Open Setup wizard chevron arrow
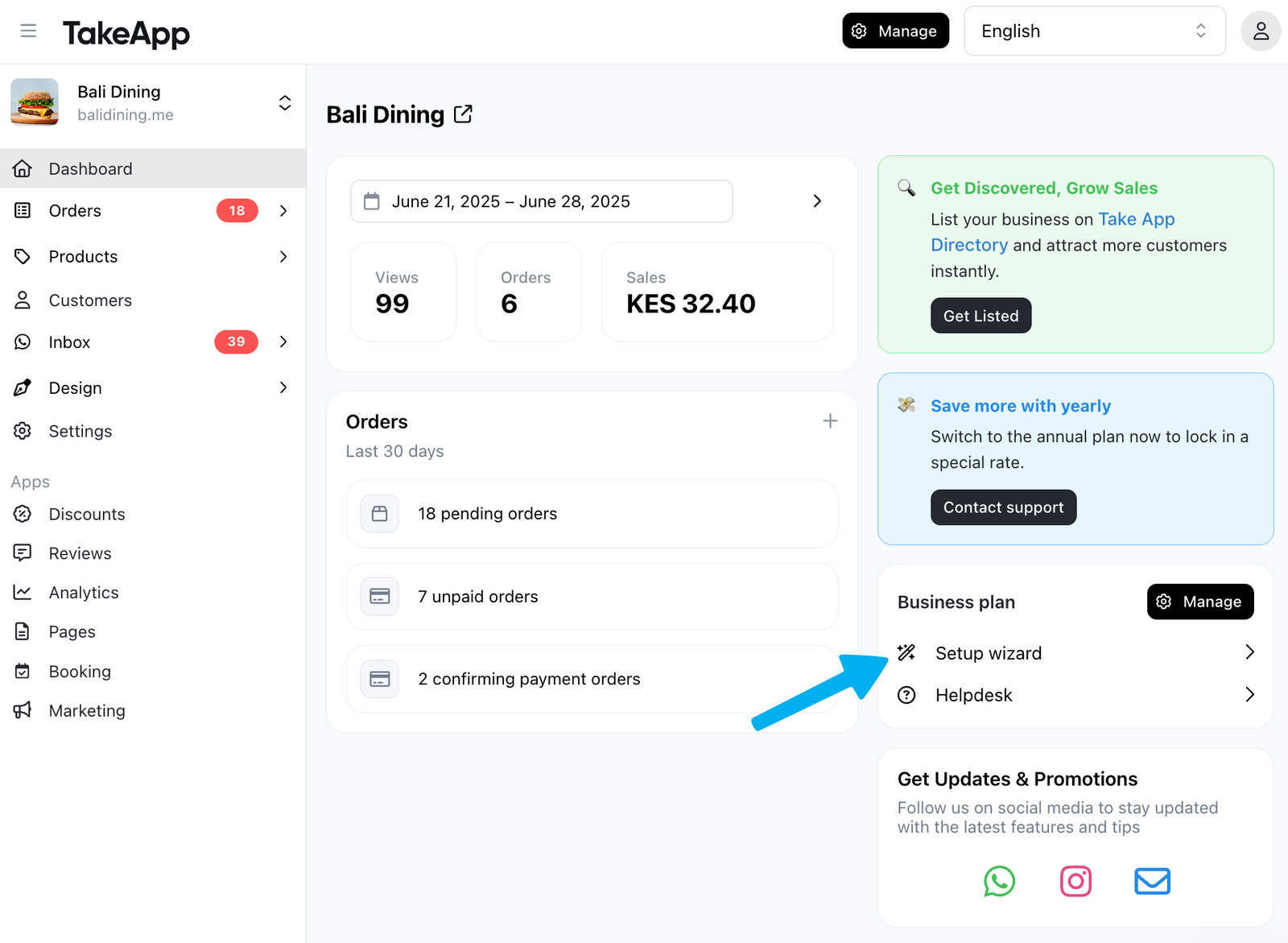1288x943 pixels. pyautogui.click(x=1249, y=652)
